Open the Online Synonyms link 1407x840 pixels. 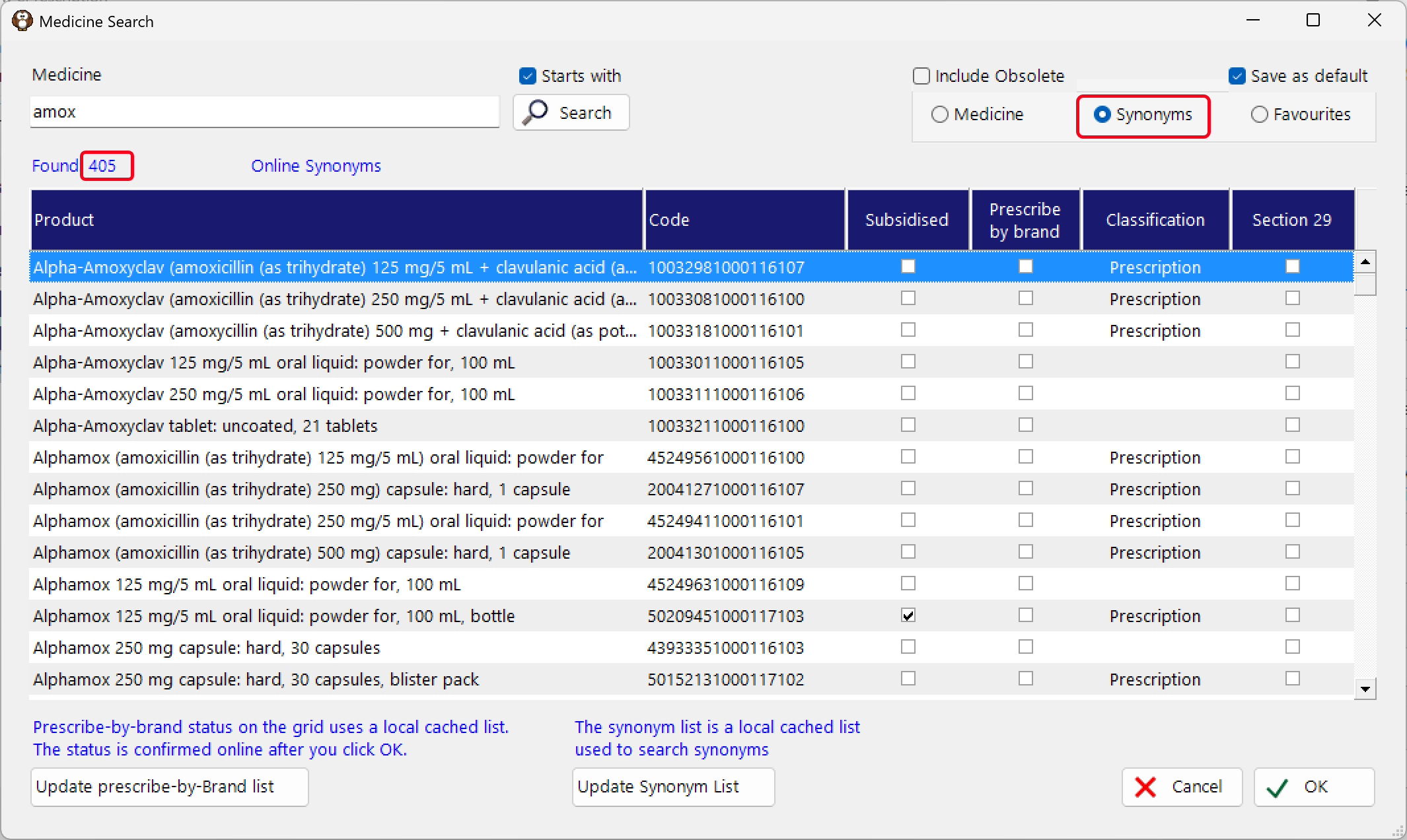[316, 166]
